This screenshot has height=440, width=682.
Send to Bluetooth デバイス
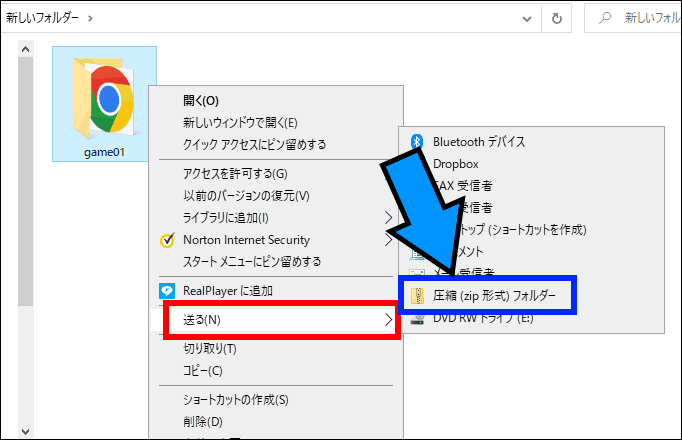pyautogui.click(x=532, y=142)
